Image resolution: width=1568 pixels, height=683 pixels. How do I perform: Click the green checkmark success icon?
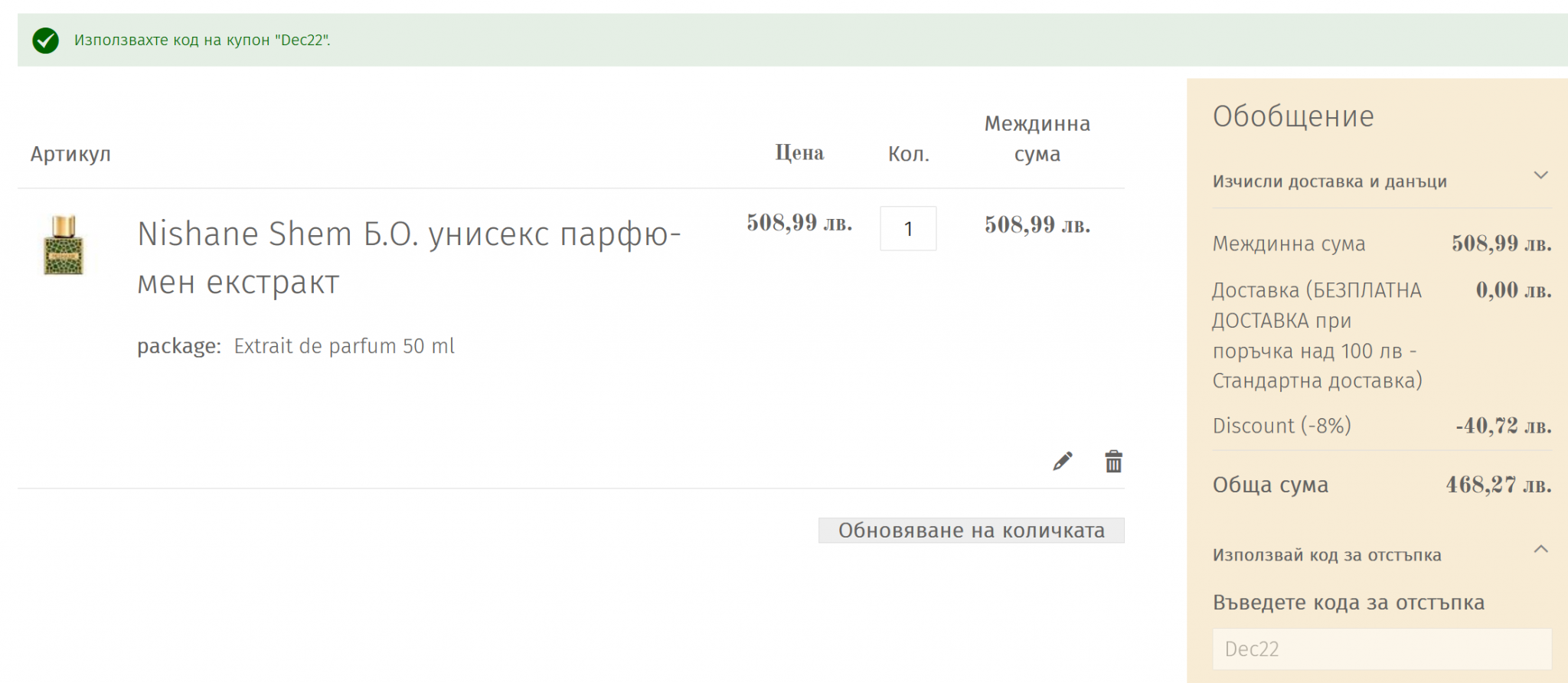click(x=46, y=40)
